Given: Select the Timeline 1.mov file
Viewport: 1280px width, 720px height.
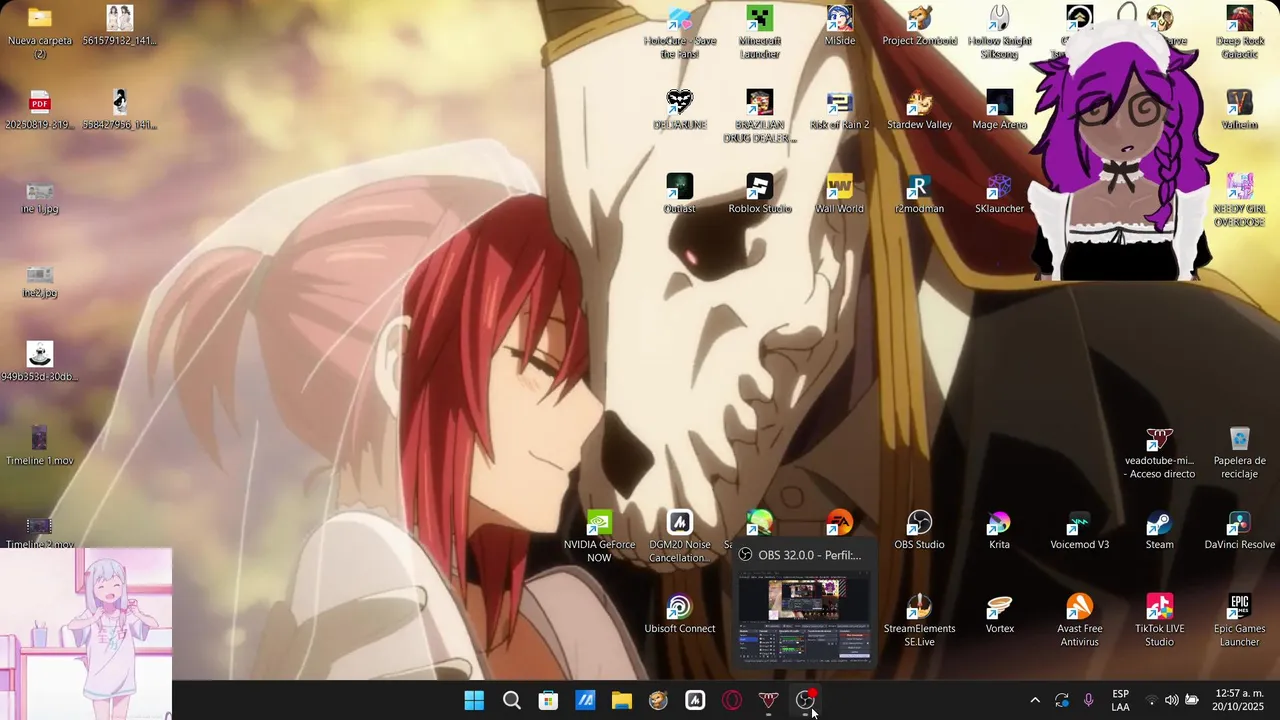Looking at the screenshot, I should (40, 446).
